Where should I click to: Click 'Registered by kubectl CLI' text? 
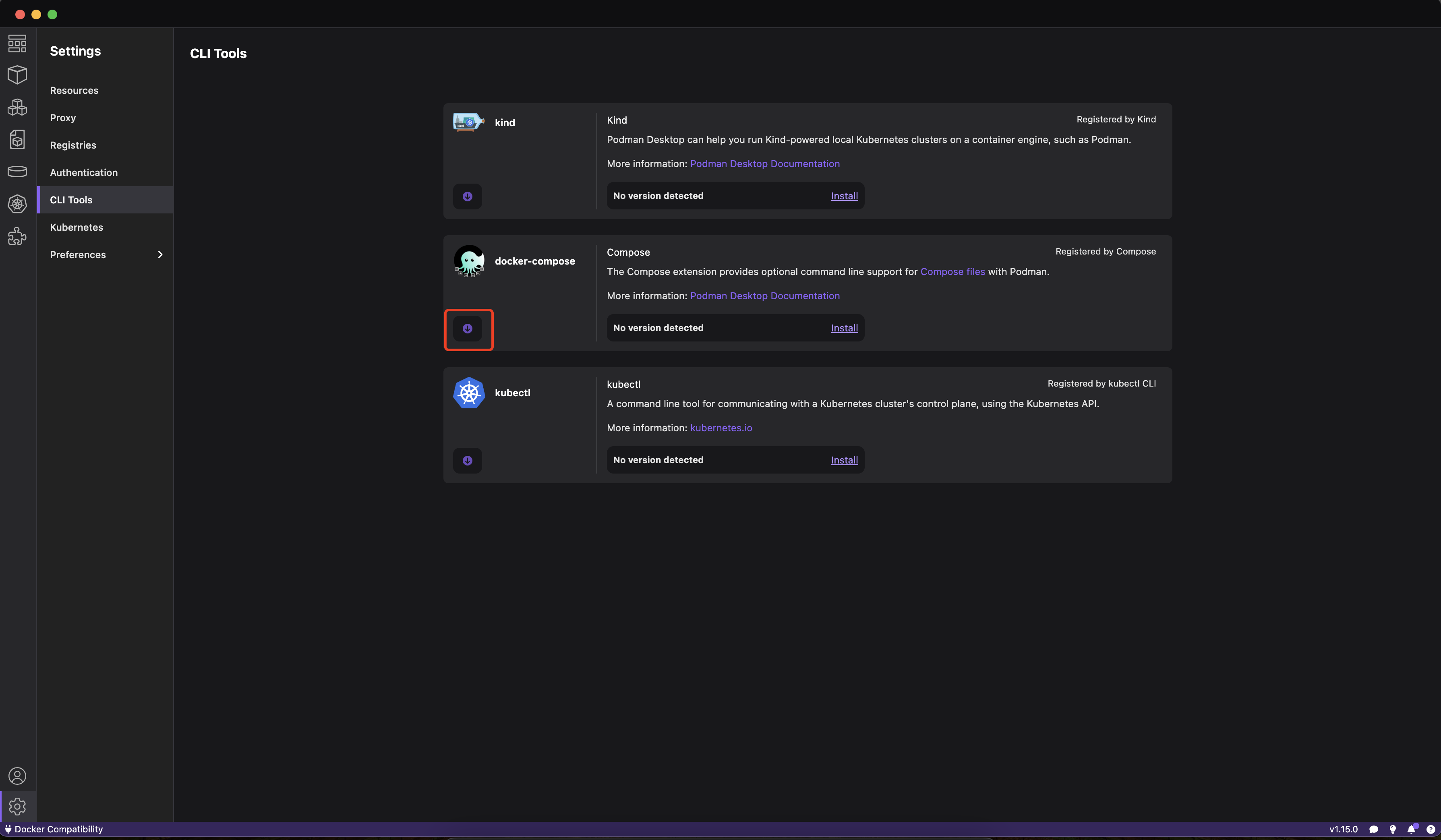[1101, 384]
